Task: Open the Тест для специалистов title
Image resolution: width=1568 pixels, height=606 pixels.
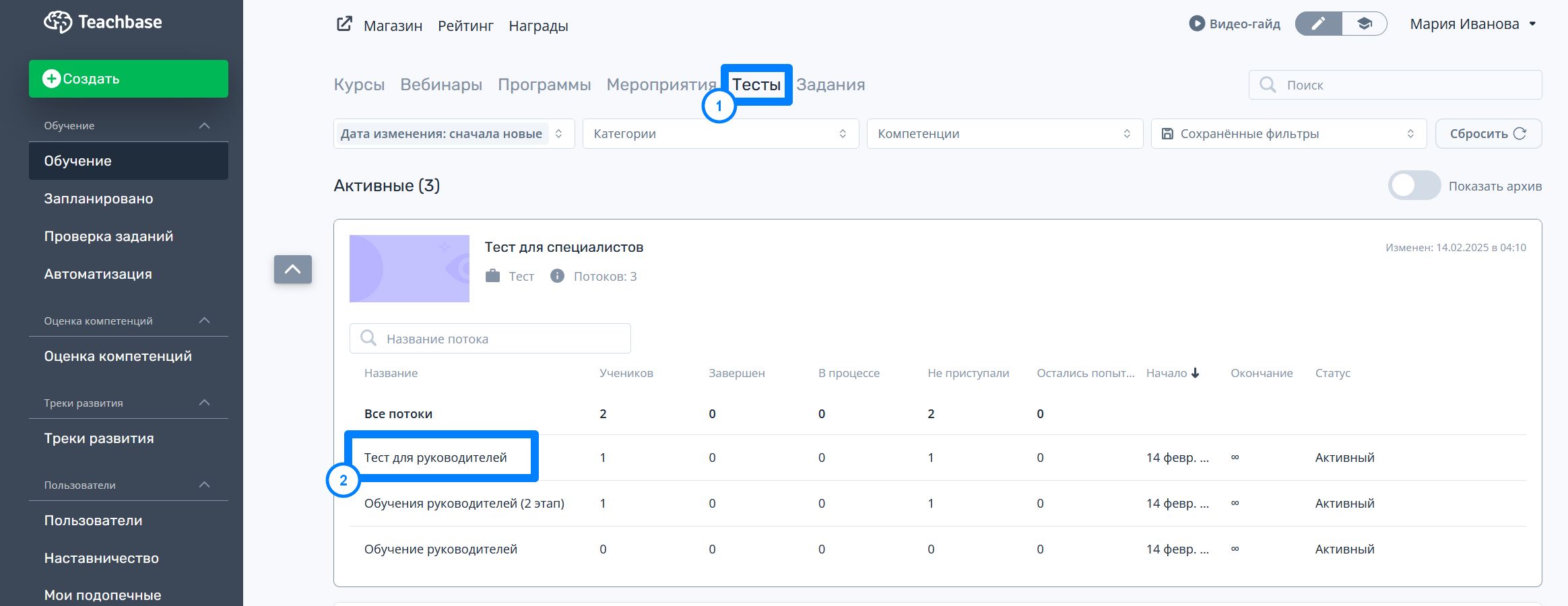Action: click(x=564, y=247)
